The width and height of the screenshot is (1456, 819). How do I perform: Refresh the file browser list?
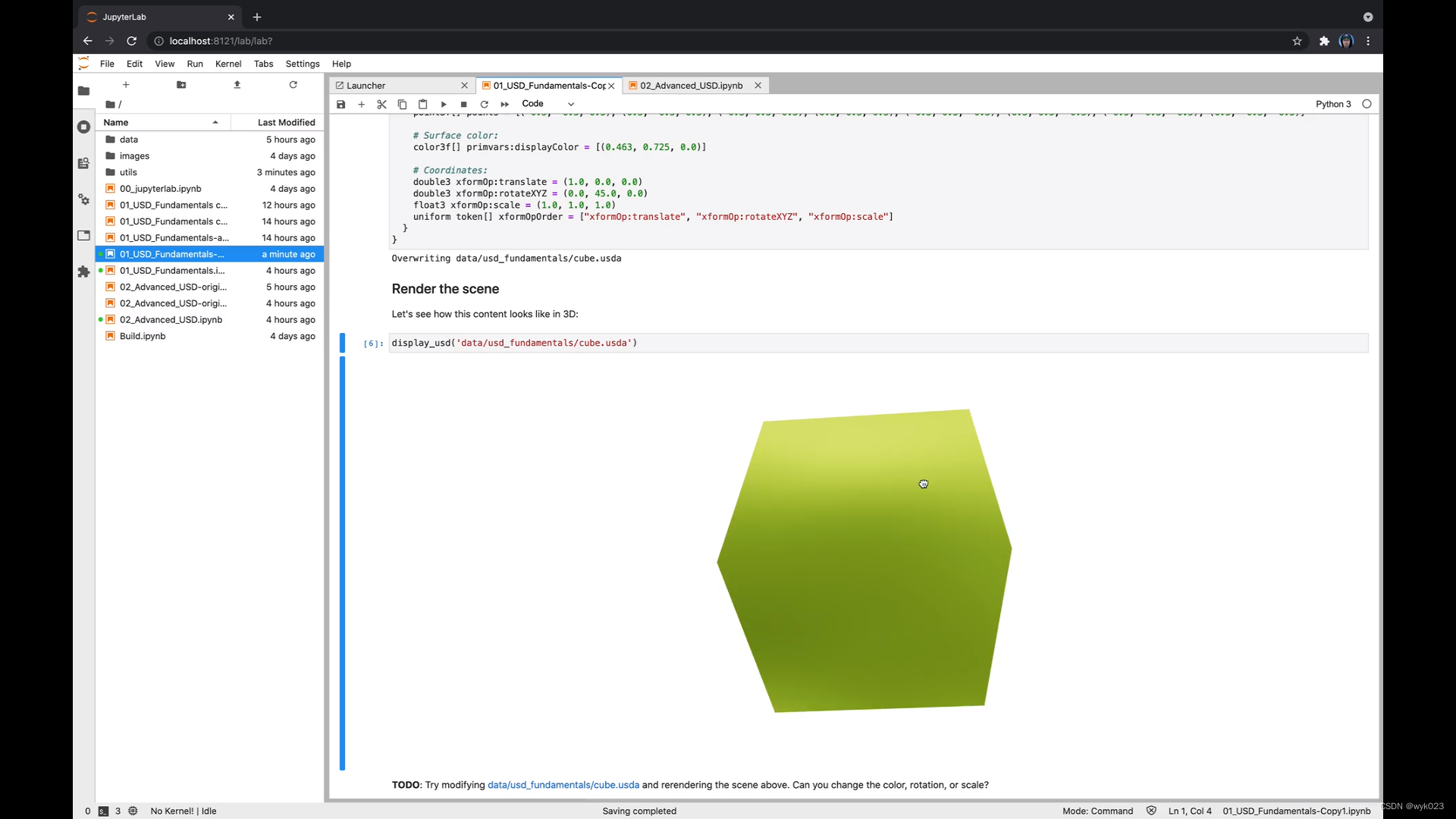point(293,85)
